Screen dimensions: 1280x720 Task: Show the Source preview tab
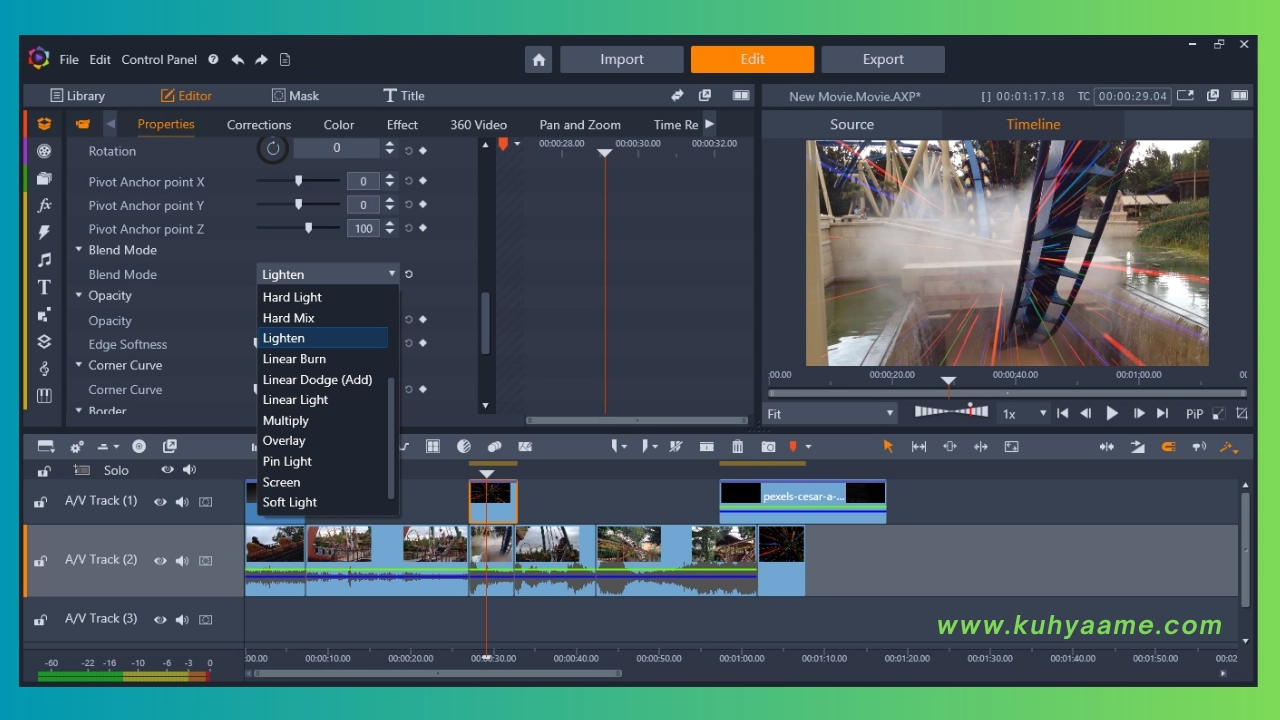pos(852,124)
